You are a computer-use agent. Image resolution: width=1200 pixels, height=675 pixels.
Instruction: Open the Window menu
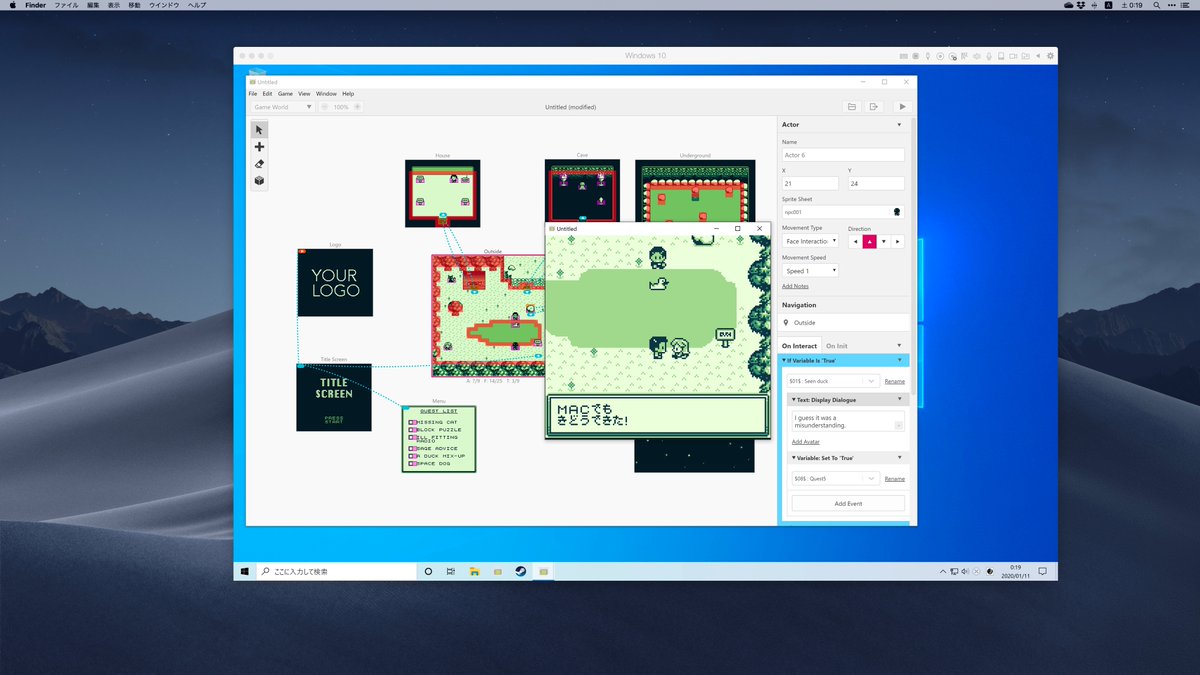326,94
